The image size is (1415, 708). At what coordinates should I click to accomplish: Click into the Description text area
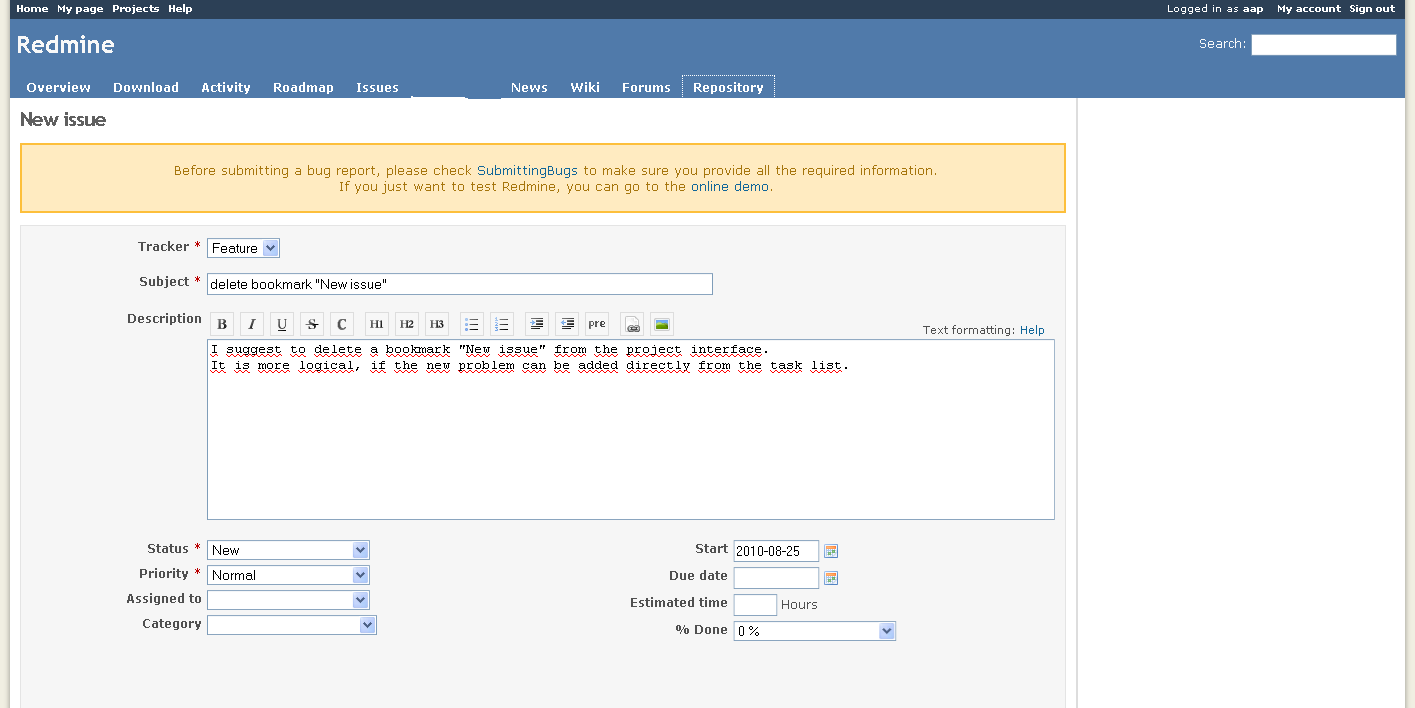[x=631, y=430]
